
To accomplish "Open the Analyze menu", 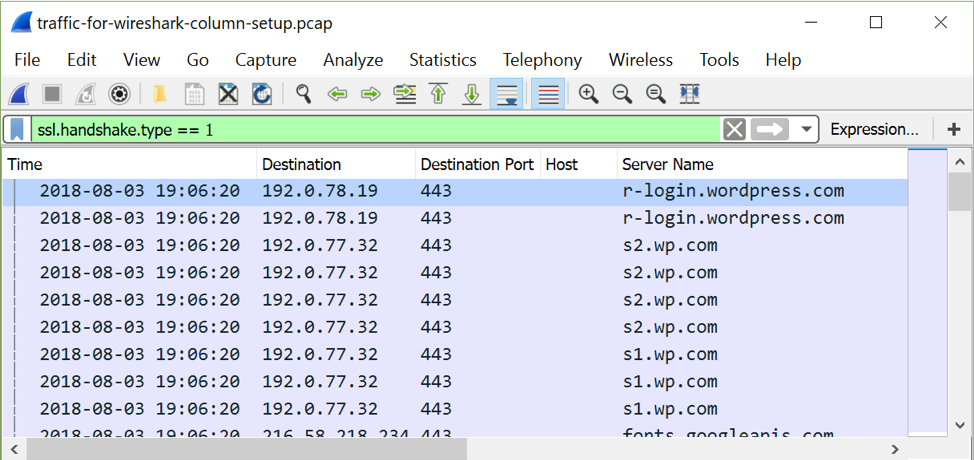I will [x=353, y=60].
